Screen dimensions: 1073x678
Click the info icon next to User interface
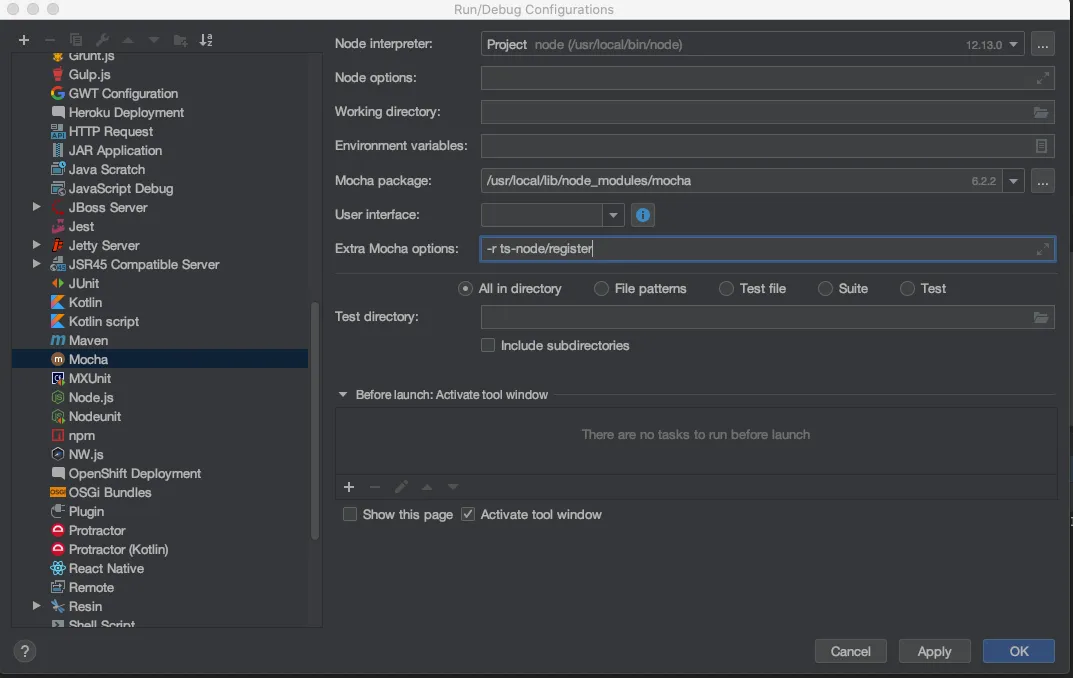coord(643,215)
